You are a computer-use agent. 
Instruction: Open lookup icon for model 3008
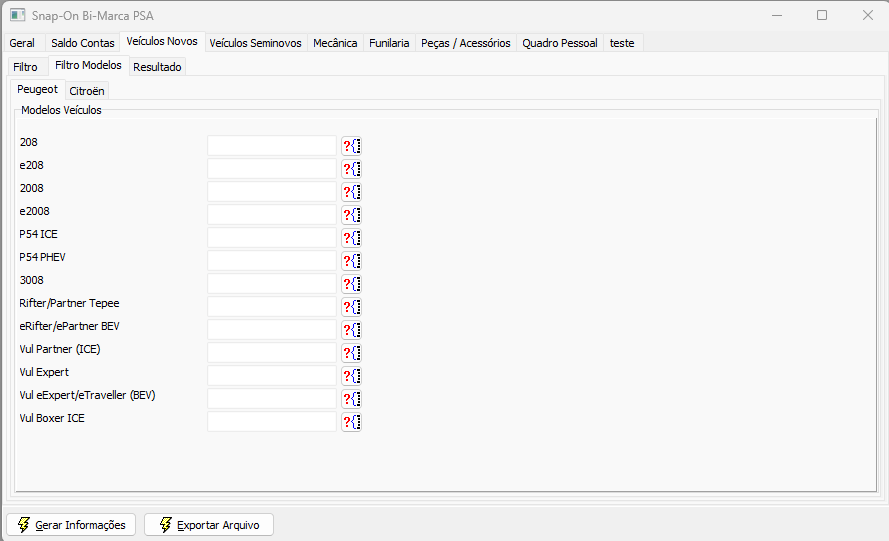coord(352,284)
